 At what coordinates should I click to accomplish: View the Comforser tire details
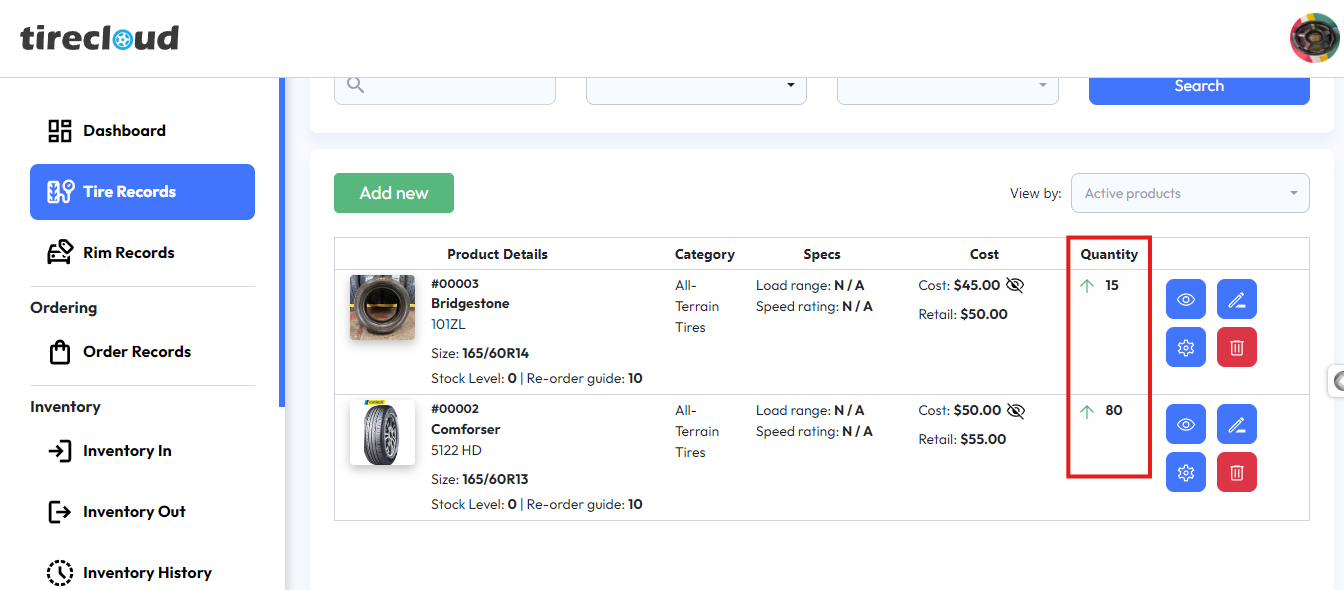pyautogui.click(x=1186, y=424)
